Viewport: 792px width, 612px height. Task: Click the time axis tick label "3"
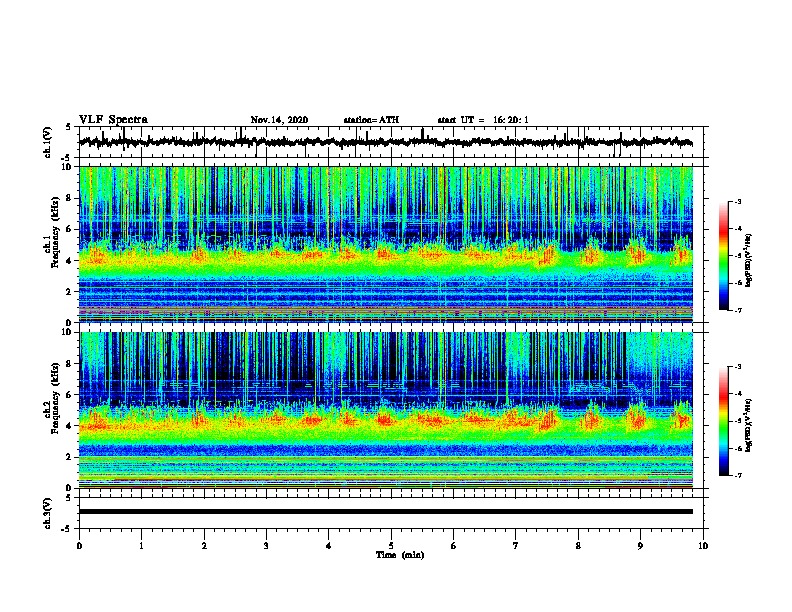coord(266,546)
